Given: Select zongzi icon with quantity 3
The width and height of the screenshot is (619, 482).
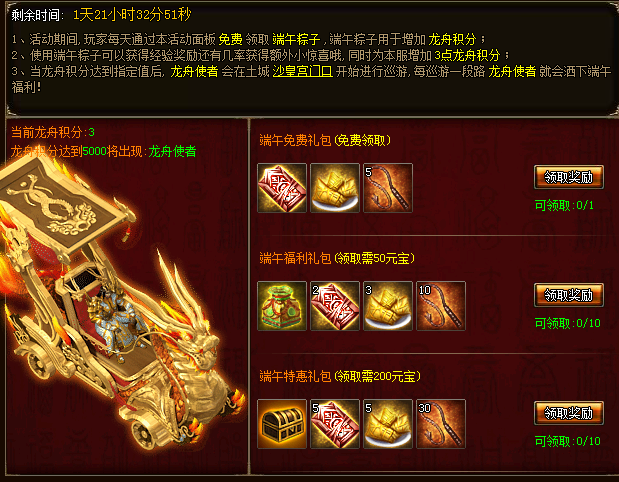Looking at the screenshot, I should click(x=388, y=306).
